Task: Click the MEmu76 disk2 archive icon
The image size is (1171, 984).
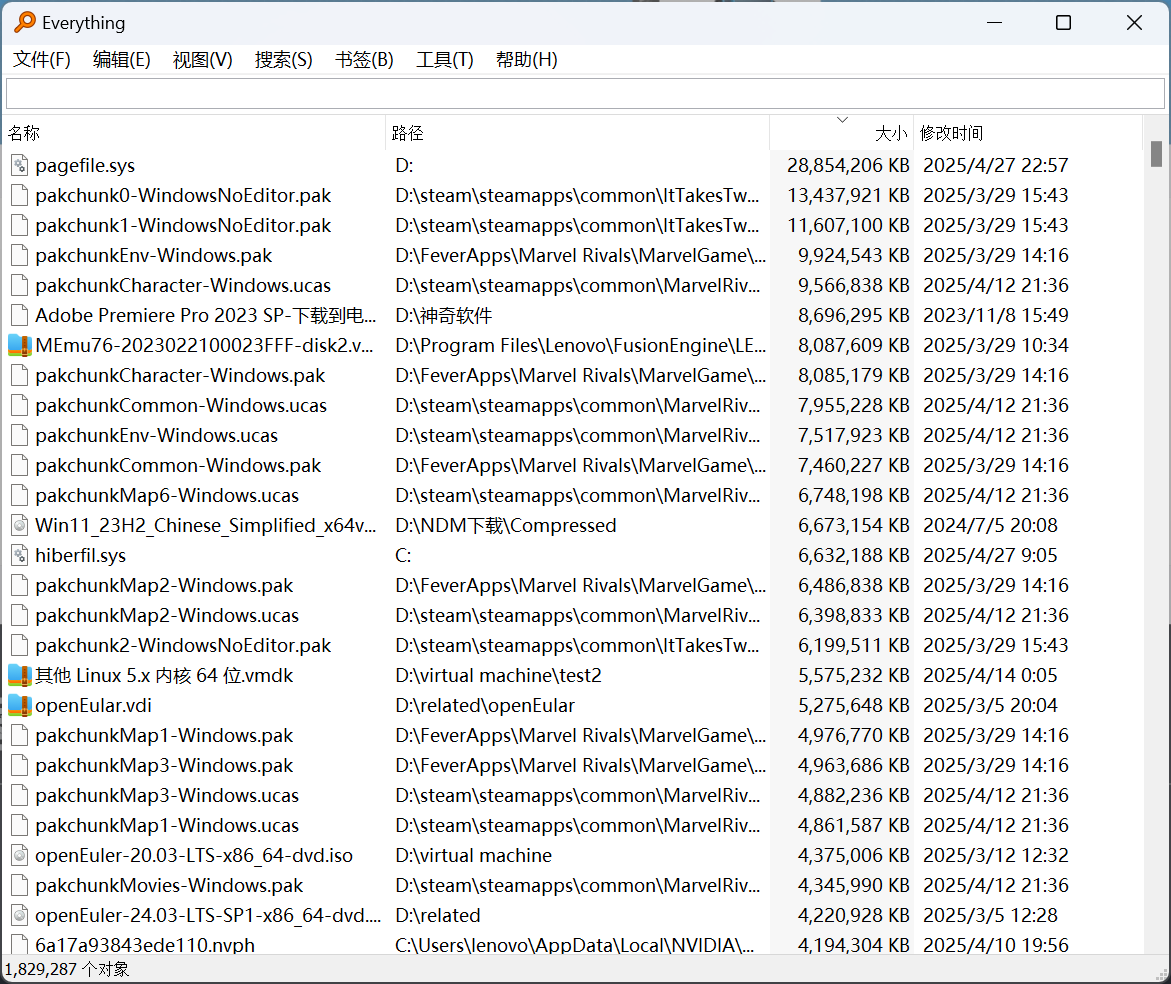Action: point(19,345)
